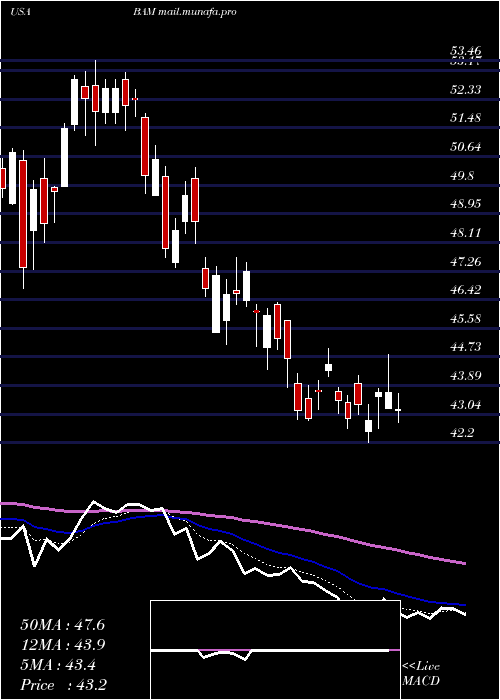Click the pink 50MA line end

click(x=465, y=563)
